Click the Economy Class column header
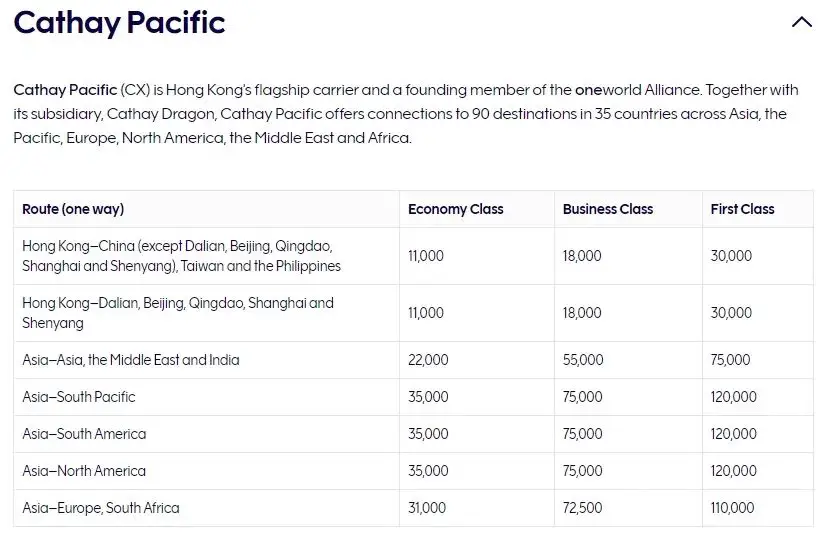This screenshot has height=534, width=823. click(455, 209)
